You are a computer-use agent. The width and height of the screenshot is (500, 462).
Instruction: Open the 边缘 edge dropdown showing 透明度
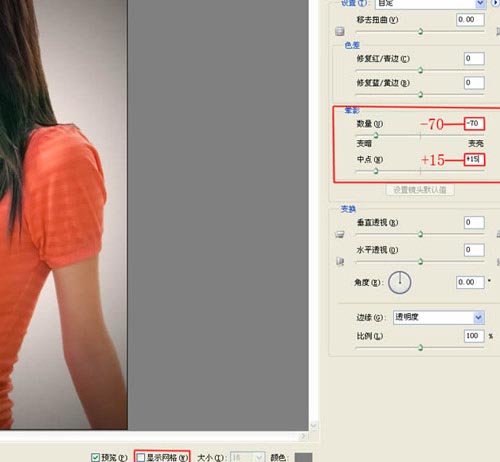tap(438, 317)
